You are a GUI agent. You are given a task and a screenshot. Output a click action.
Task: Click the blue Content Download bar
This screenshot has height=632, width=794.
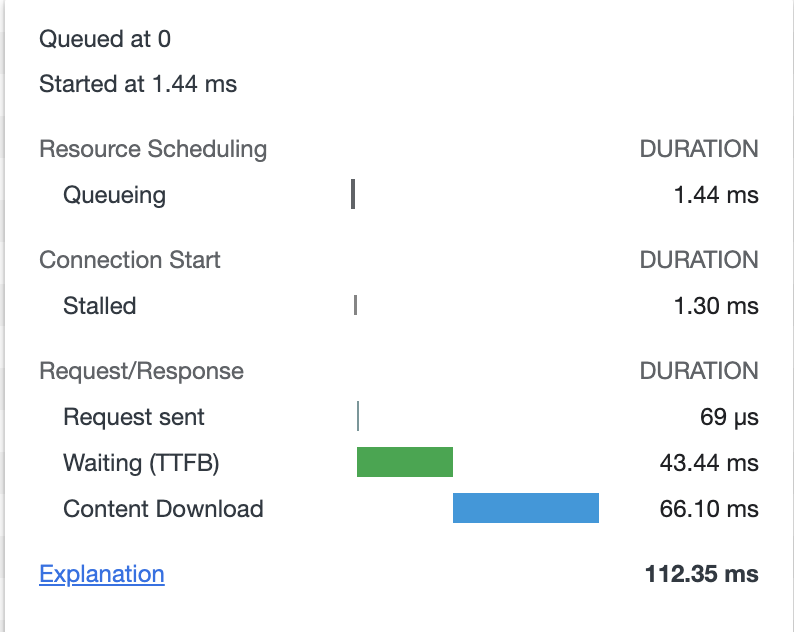tap(525, 508)
